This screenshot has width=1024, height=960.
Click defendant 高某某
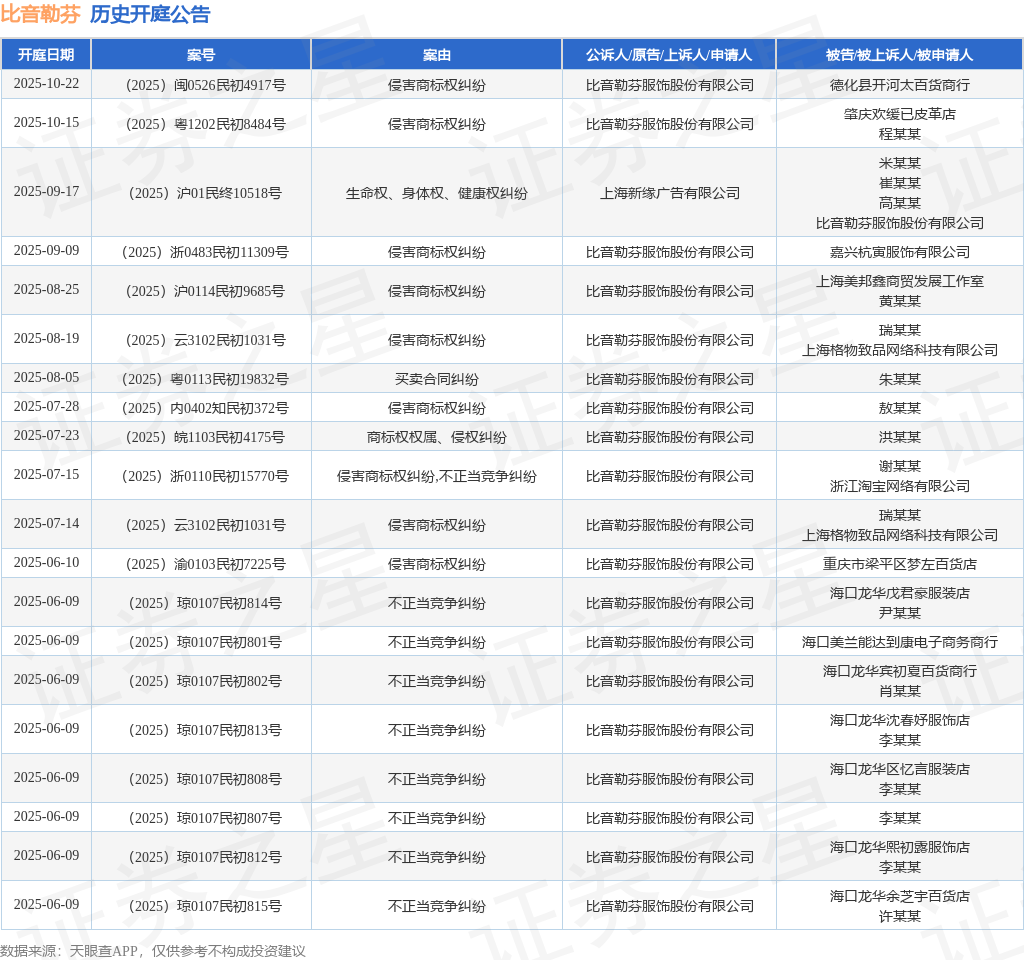(x=899, y=203)
